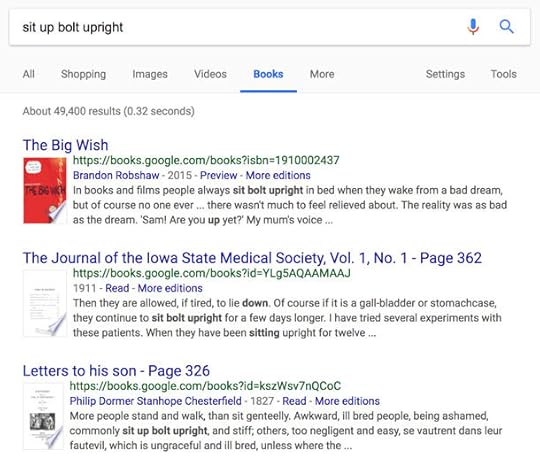This screenshot has height=462, width=540.
Task: Submit search using the magnifying glass icon
Action: pyautogui.click(x=506, y=27)
